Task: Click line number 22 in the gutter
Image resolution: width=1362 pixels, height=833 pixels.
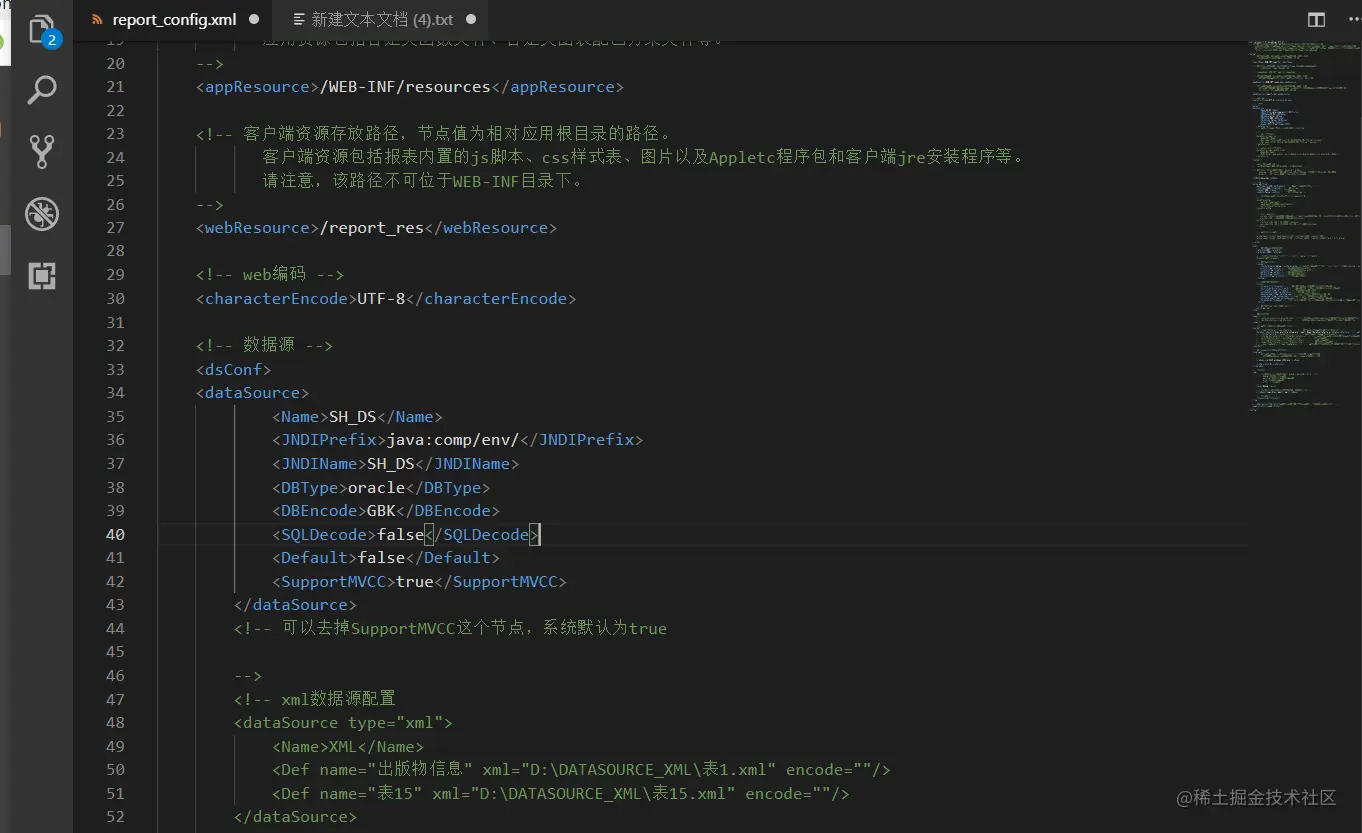Action: 115,110
